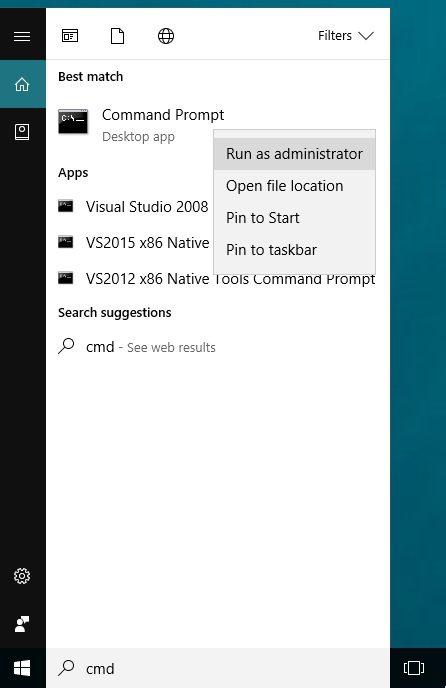Open Task View on taskbar
The width and height of the screenshot is (446, 688).
(414, 668)
